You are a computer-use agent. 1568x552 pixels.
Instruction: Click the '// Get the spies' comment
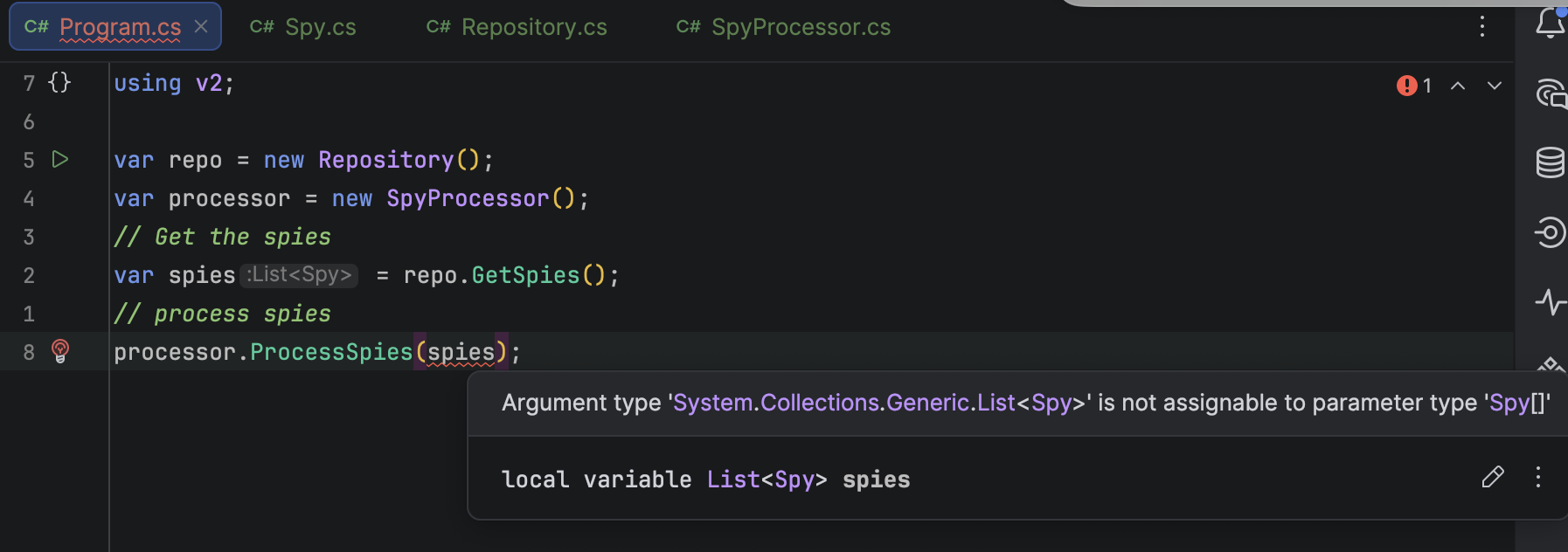click(x=222, y=237)
